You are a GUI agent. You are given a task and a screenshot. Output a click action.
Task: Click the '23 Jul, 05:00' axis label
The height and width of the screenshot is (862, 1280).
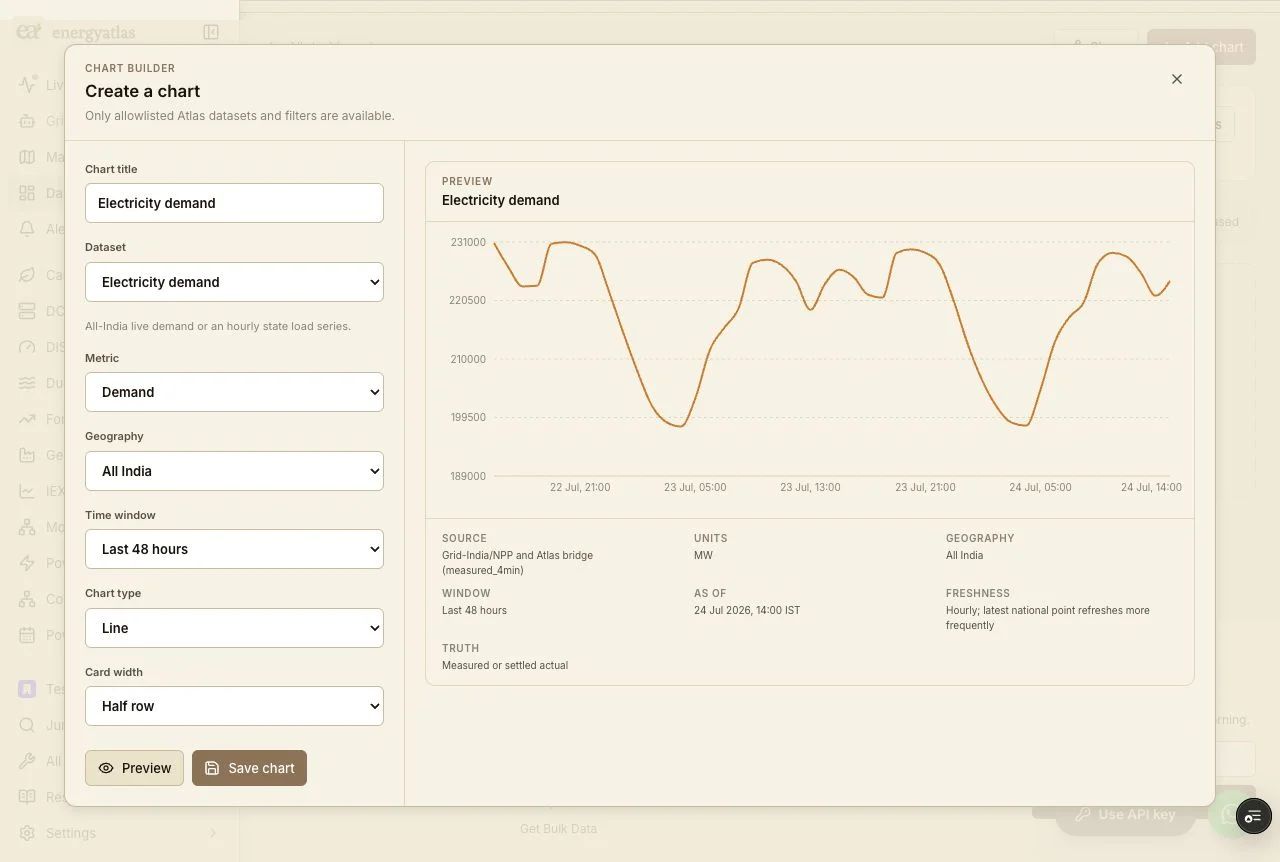(695, 487)
